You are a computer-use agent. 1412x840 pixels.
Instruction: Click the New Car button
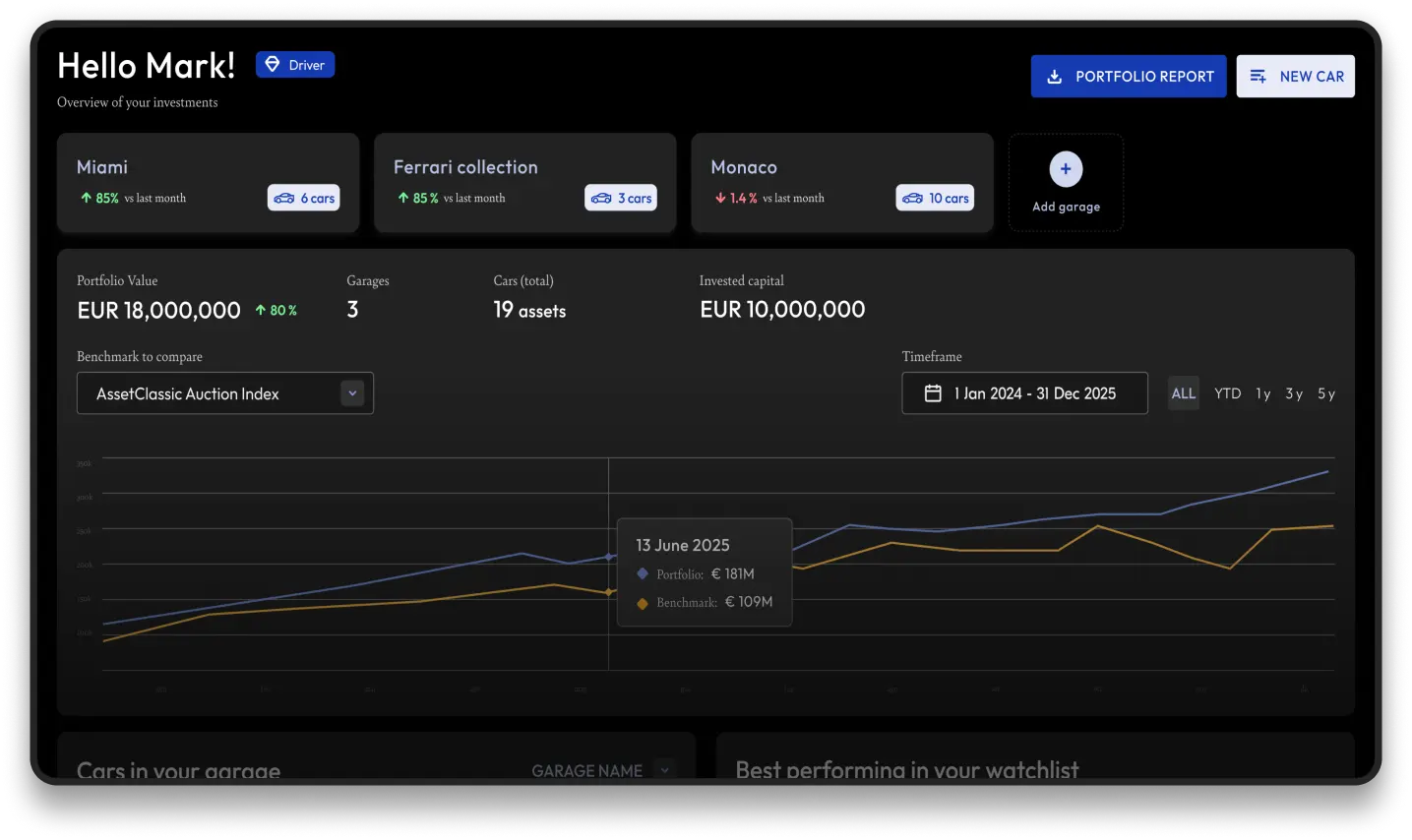click(x=1295, y=76)
